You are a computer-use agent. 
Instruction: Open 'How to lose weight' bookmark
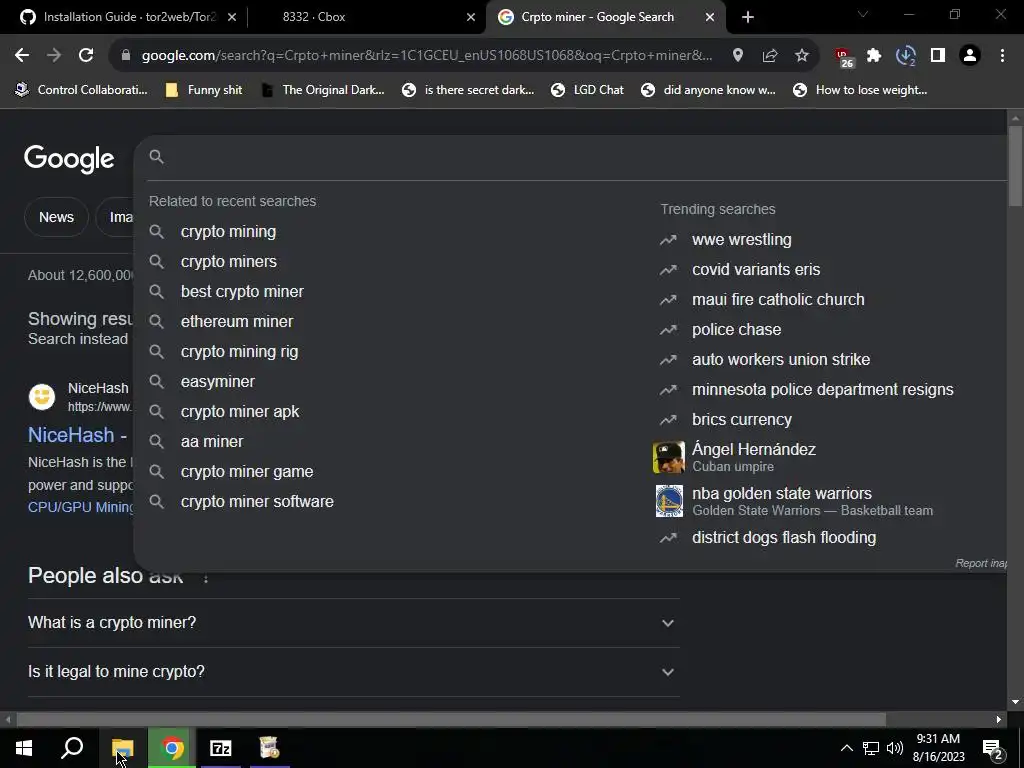pos(859,90)
